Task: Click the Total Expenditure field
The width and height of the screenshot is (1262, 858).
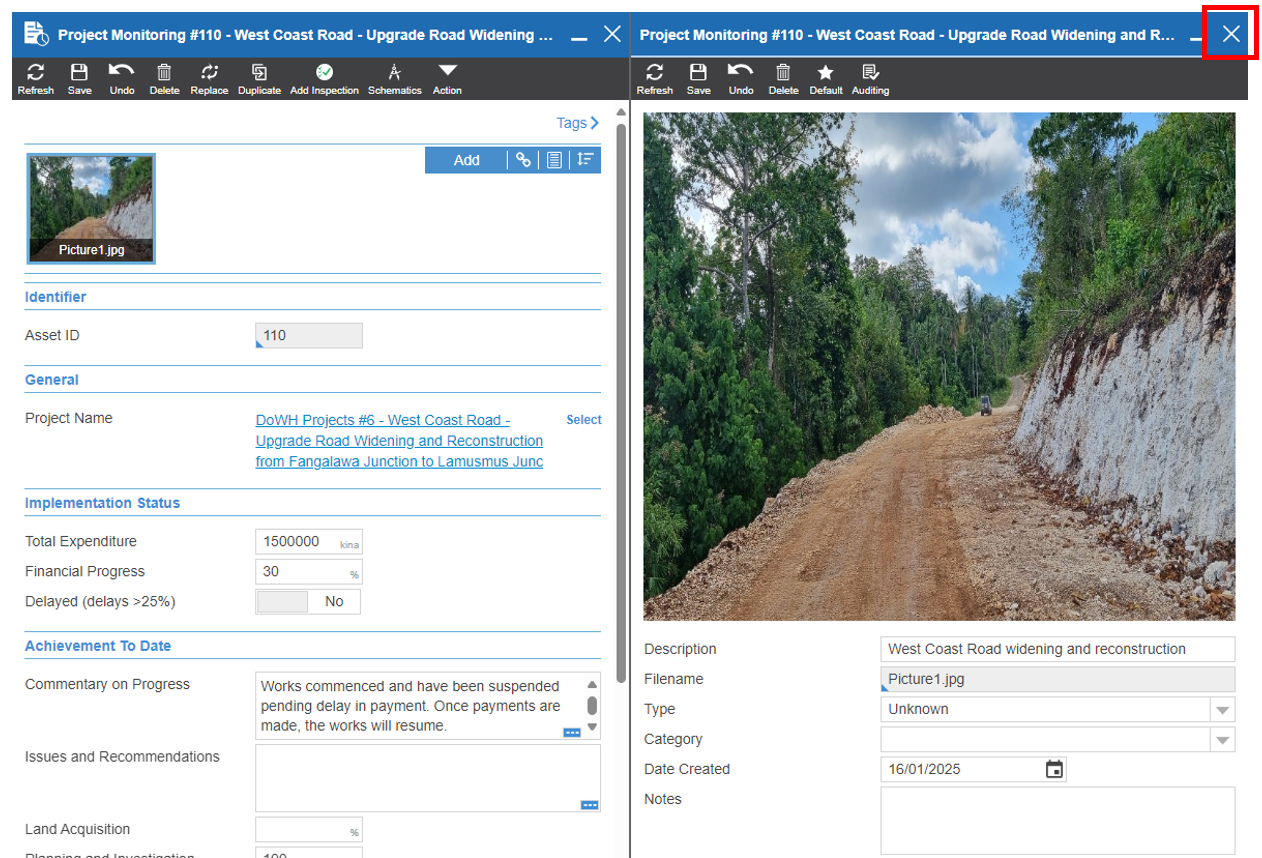Action: tap(309, 542)
